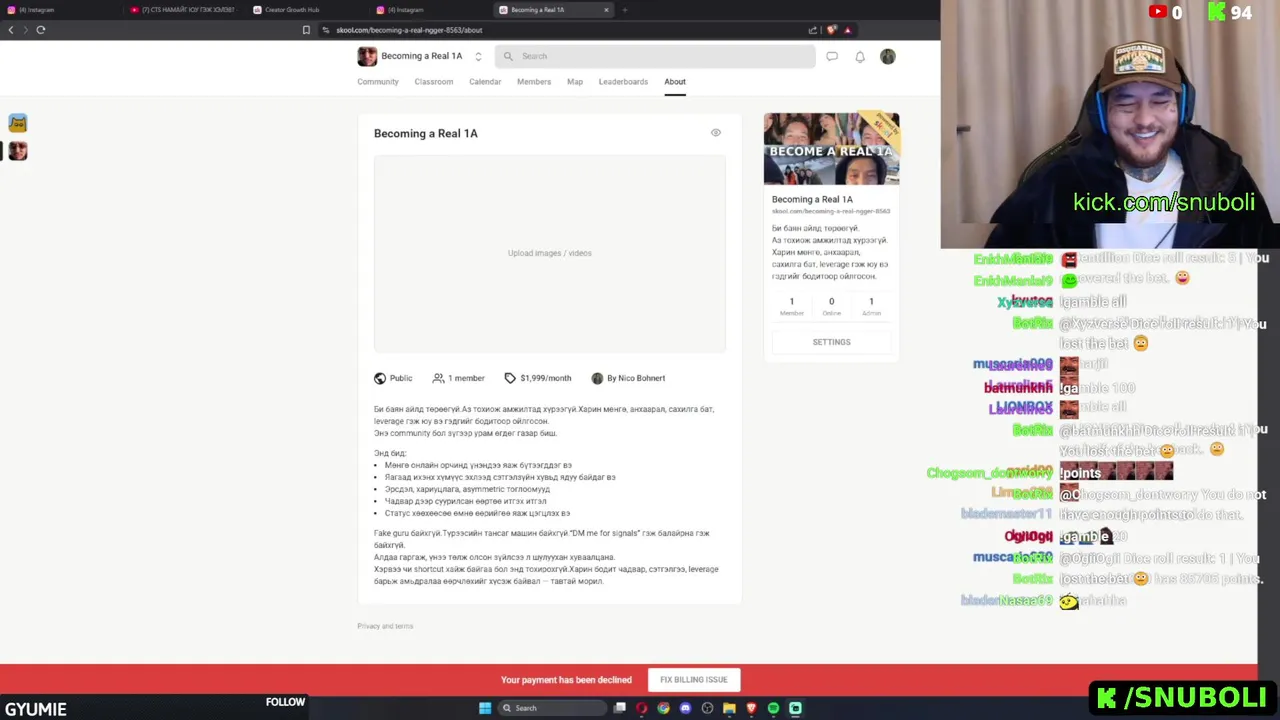Open the new tab plus button
The image size is (1280, 720).
[625, 10]
